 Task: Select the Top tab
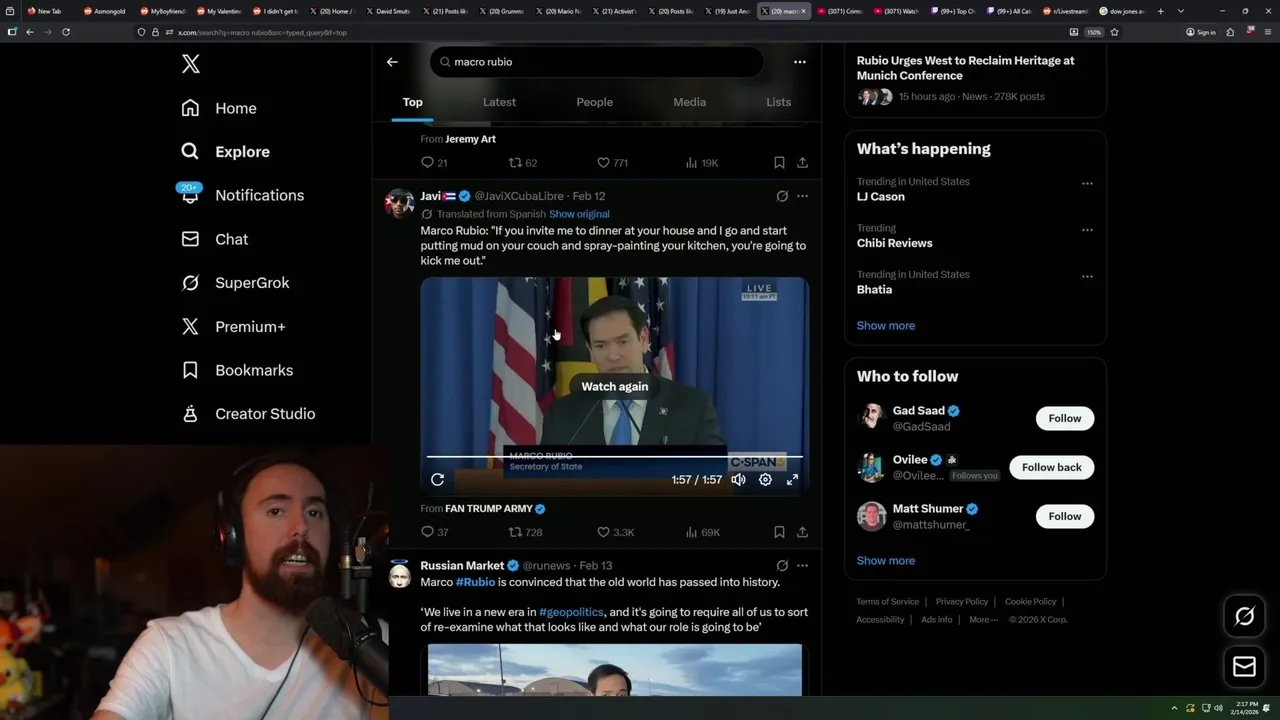point(412,102)
